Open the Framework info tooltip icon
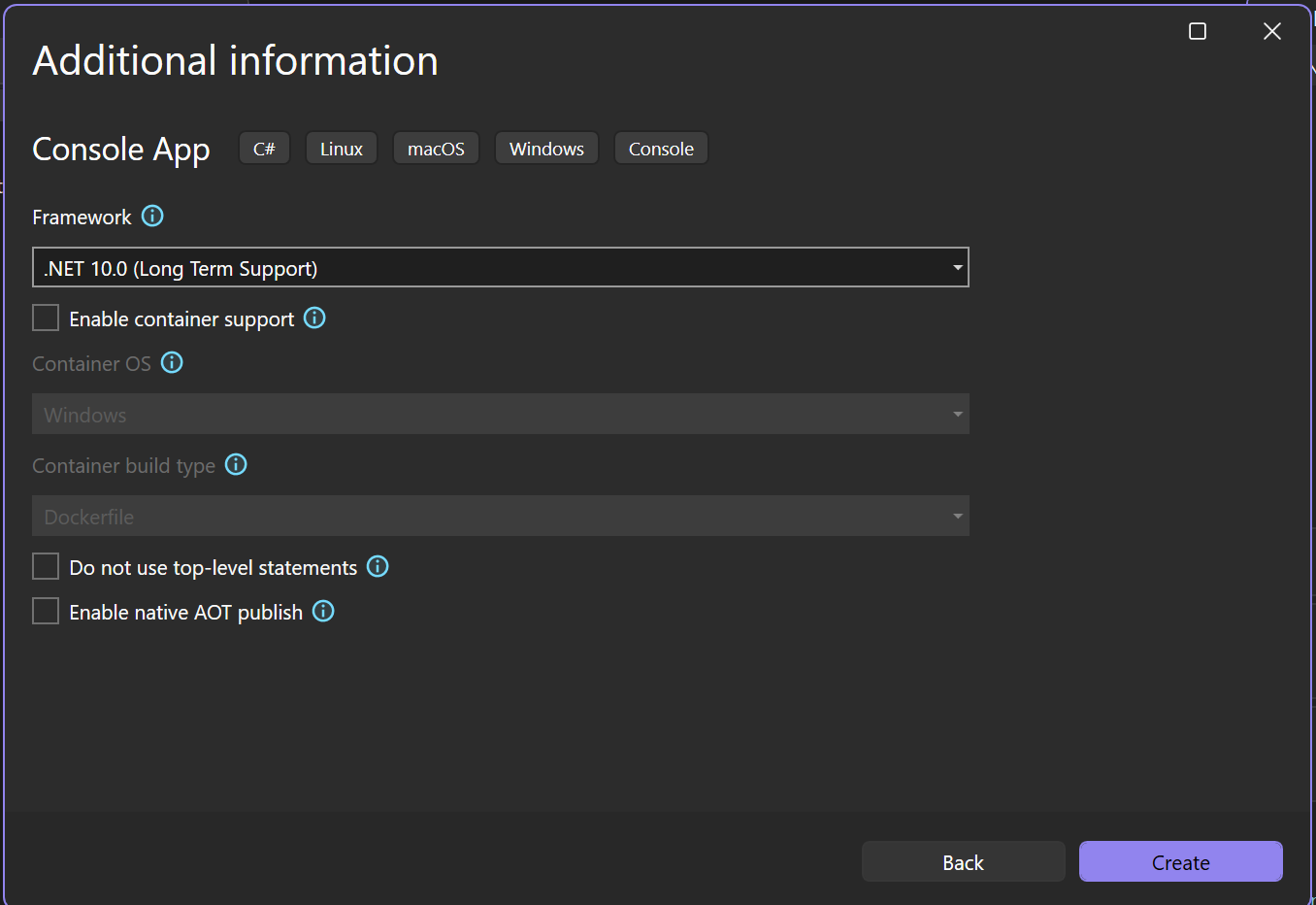1316x905 pixels. tap(152, 216)
